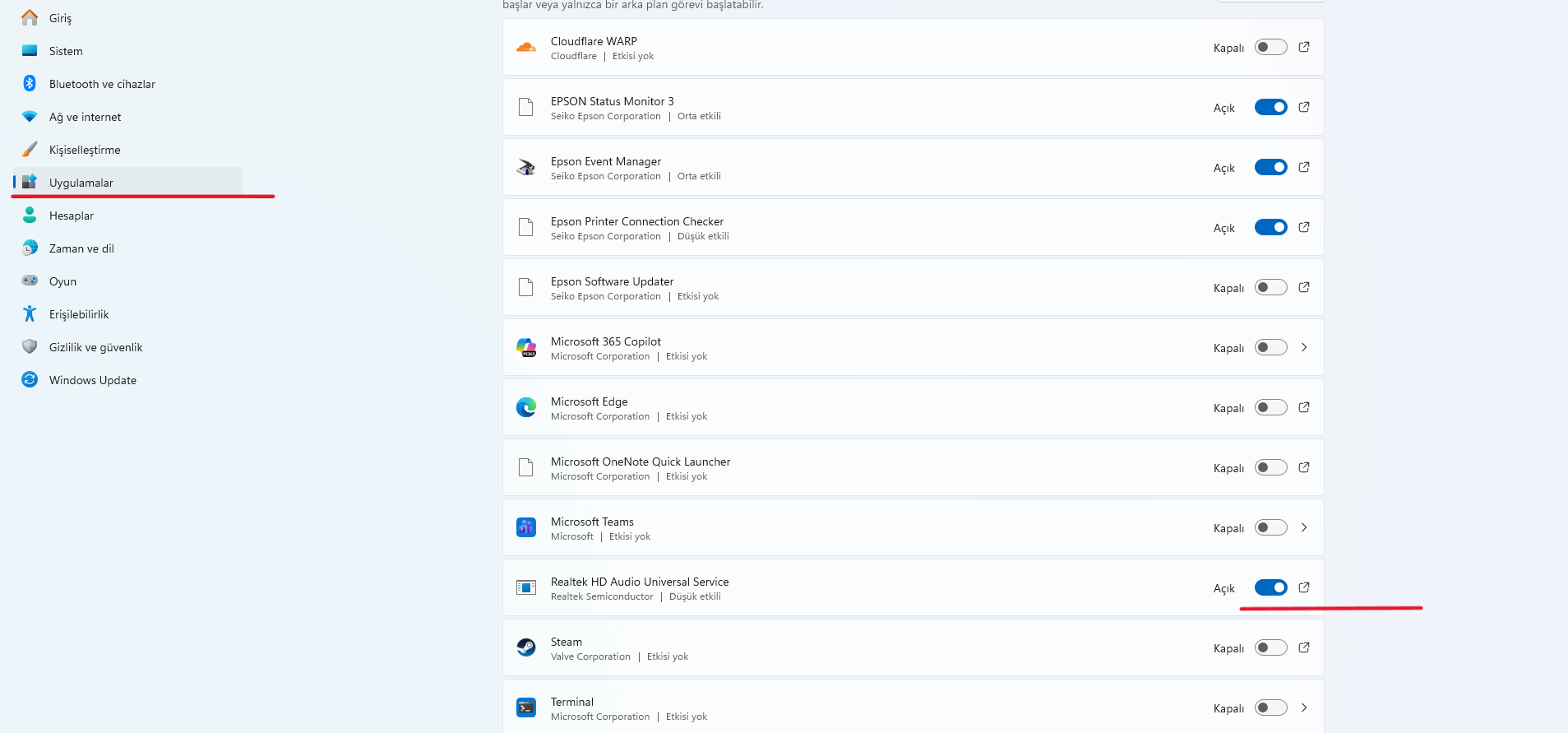Click the Gizlilik ve güvenlik shield icon
Viewport: 1568px width, 733px height.
[30, 346]
